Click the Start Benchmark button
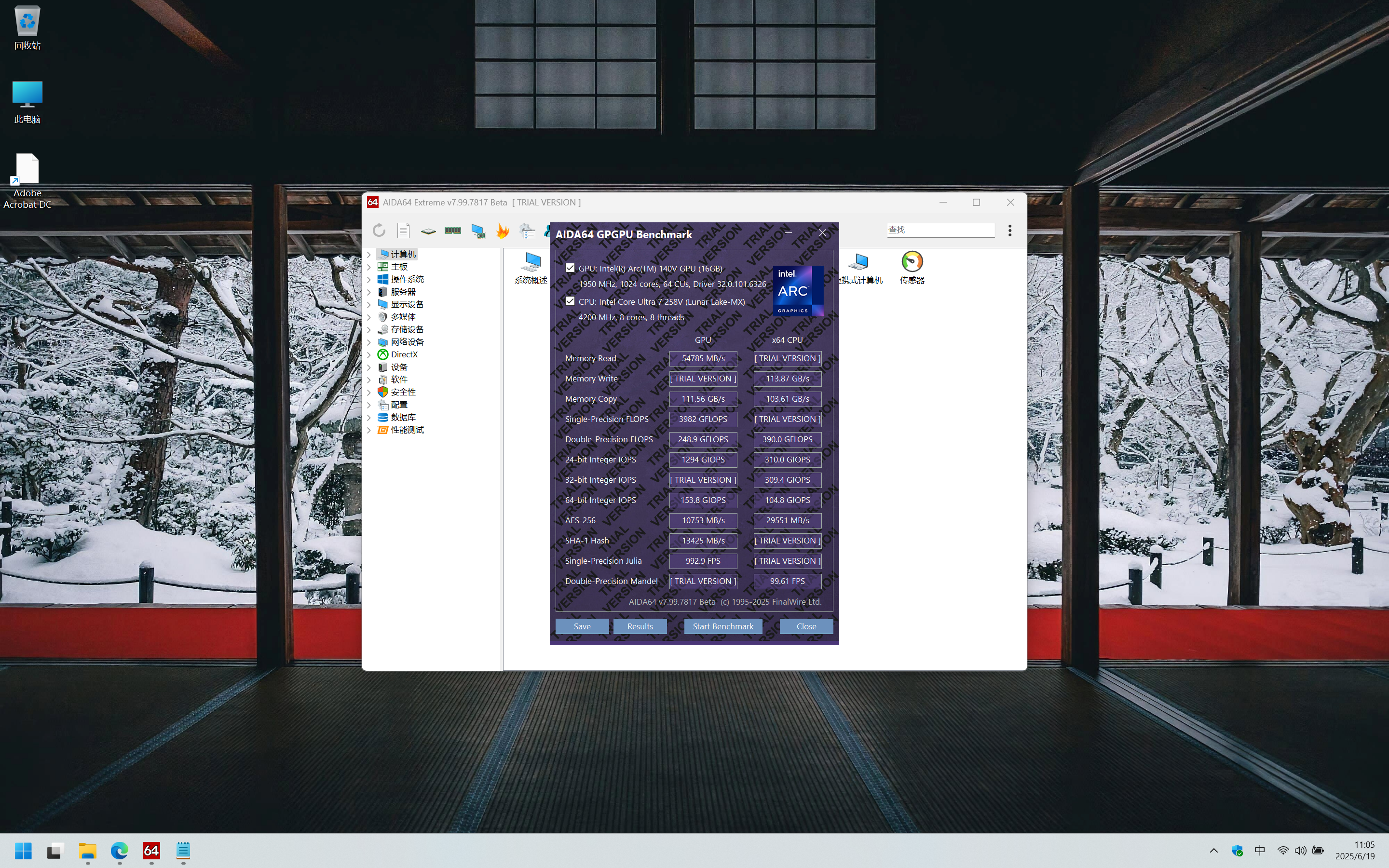Image resolution: width=1389 pixels, height=868 pixels. point(722,626)
